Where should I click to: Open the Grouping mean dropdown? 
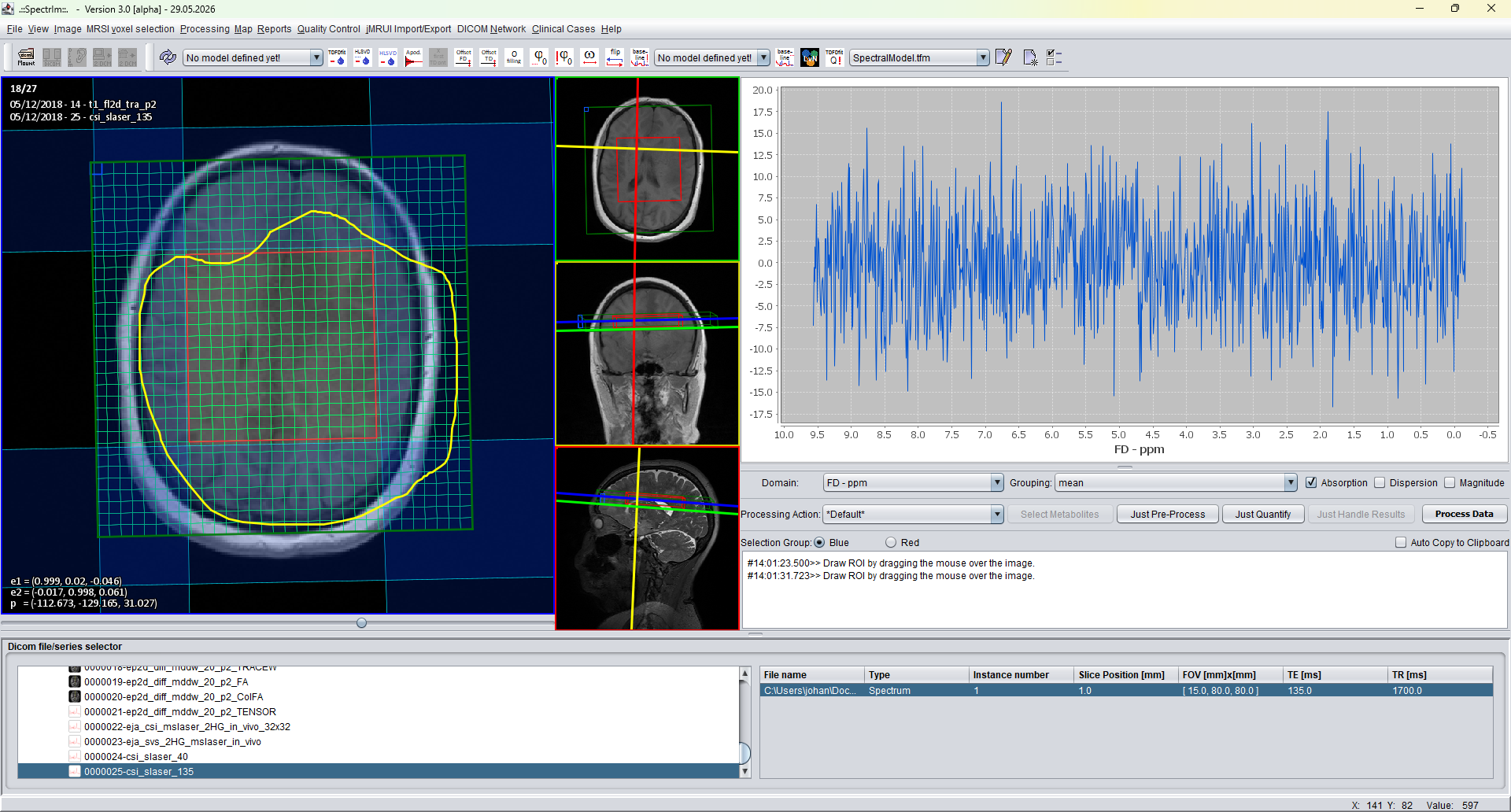point(1176,483)
